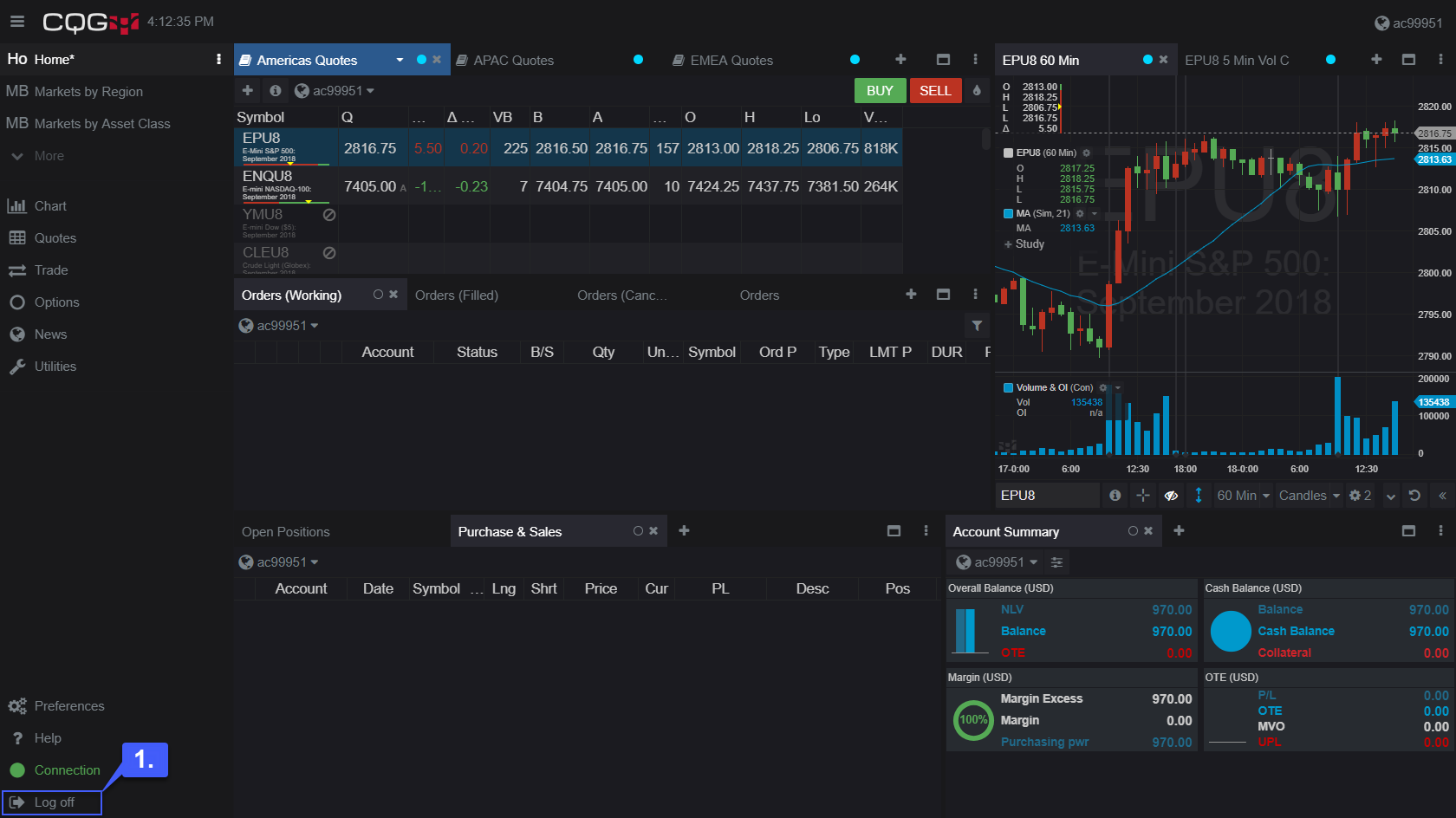Show info icon in quotes toolbar

tap(275, 90)
